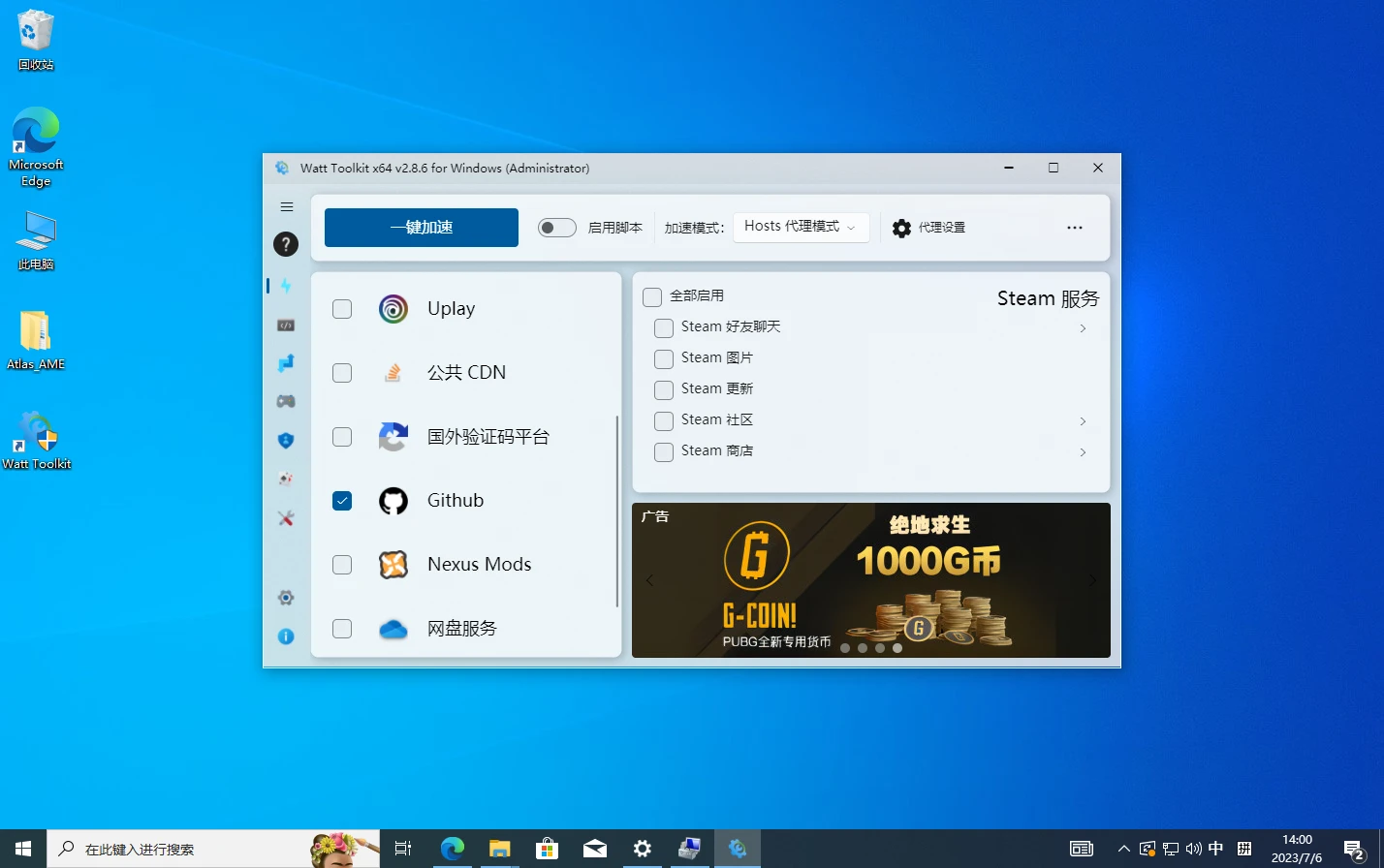Open the Hosts 代理模式 dropdown

[x=801, y=227]
